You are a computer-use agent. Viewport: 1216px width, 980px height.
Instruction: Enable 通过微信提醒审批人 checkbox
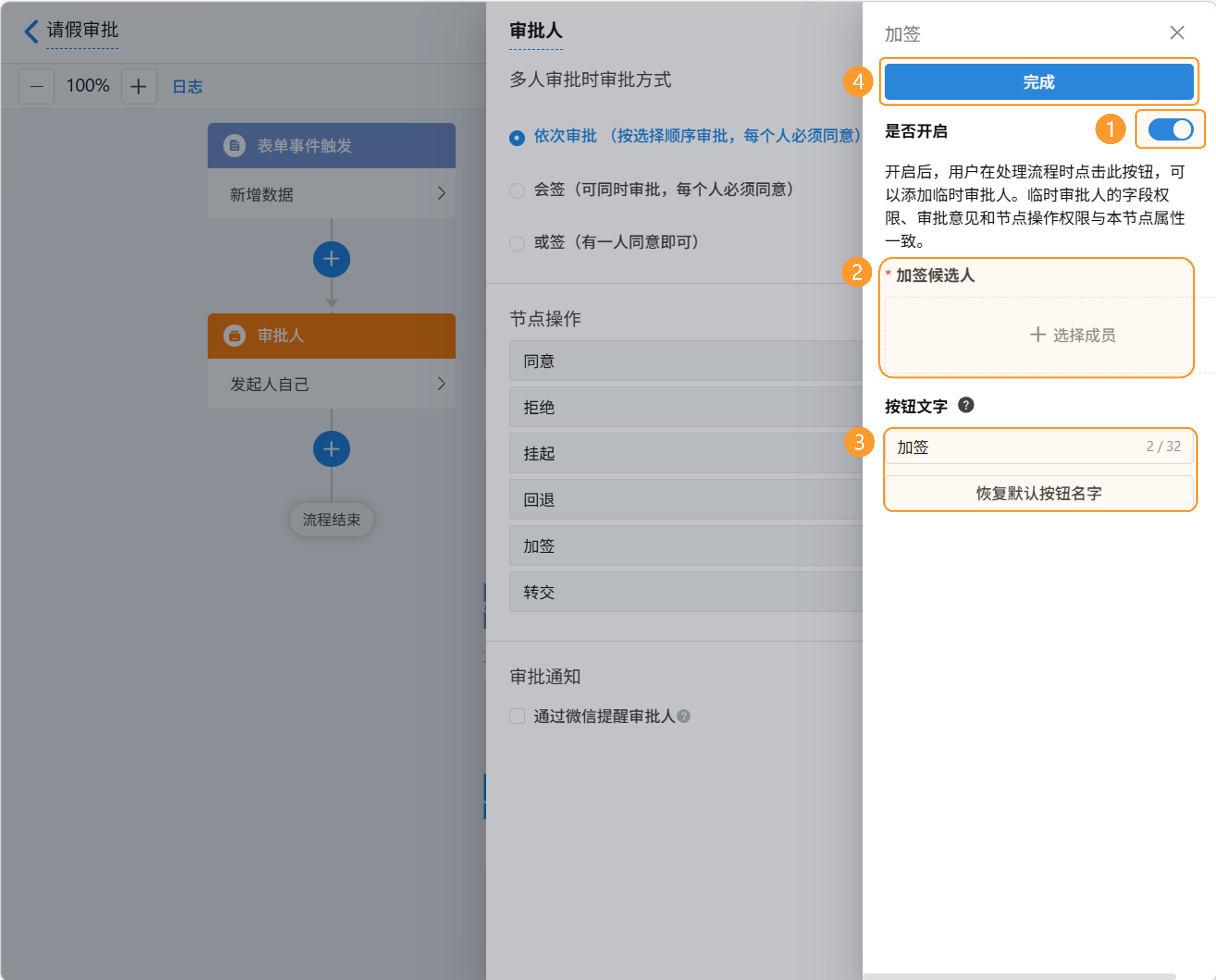517,716
